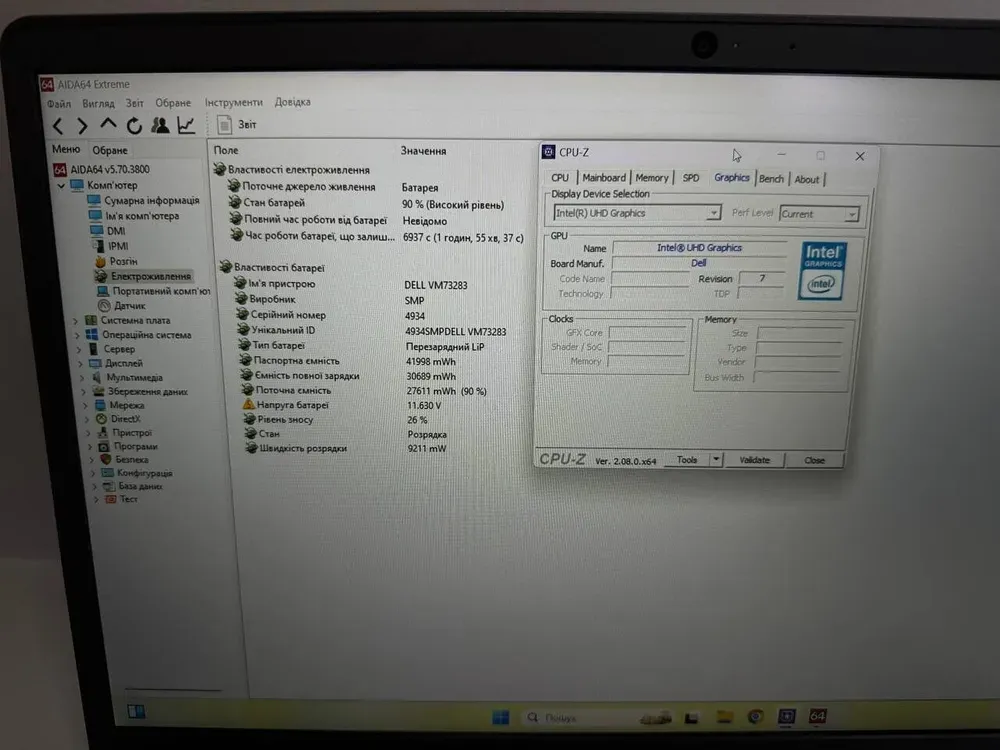This screenshot has width=1000, height=750.
Task: Switch to the Mainboard tab in CPU-Z
Action: pyautogui.click(x=604, y=178)
